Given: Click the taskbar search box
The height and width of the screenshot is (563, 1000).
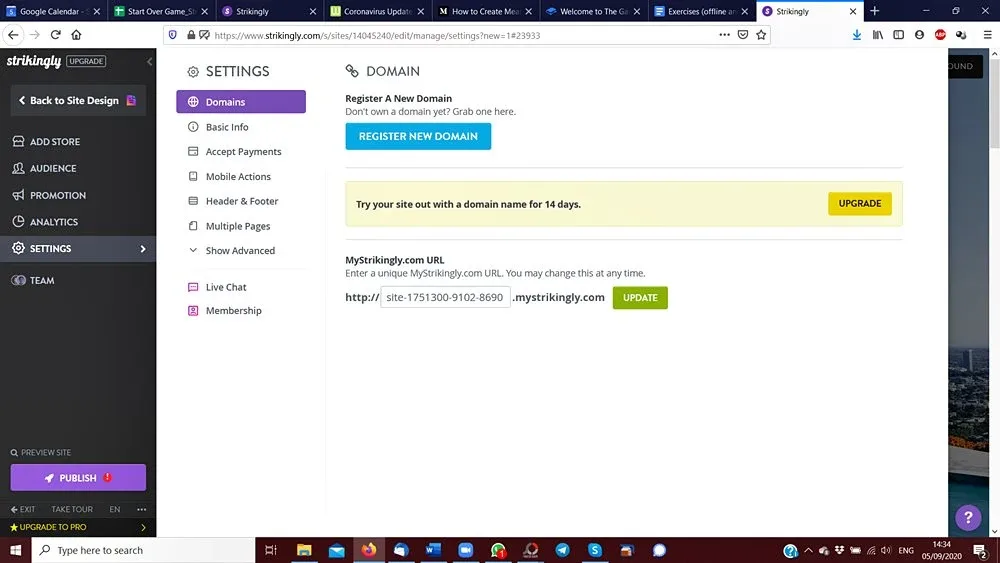Looking at the screenshot, I should [x=143, y=550].
